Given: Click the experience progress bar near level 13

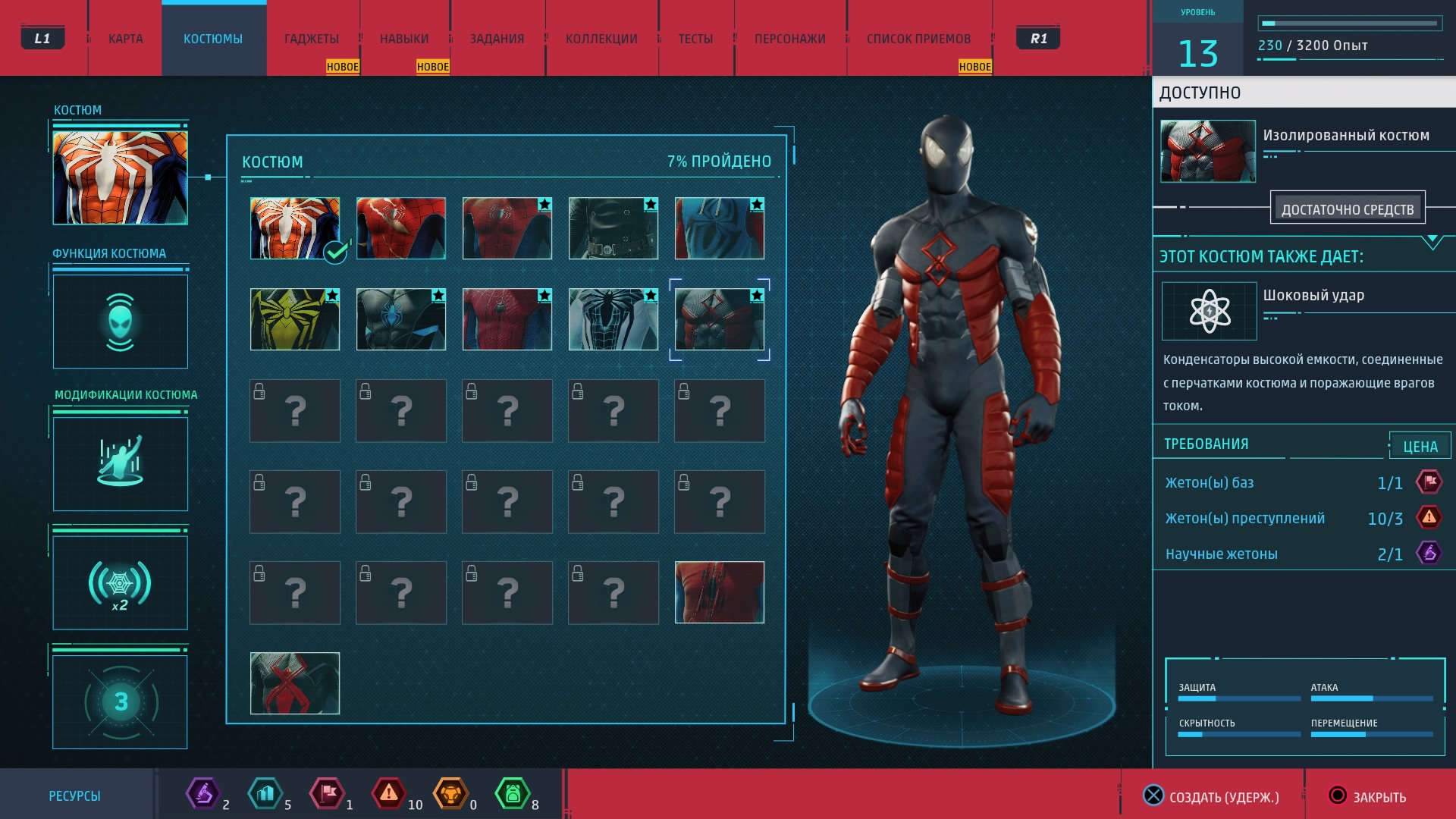Looking at the screenshot, I should pyautogui.click(x=1350, y=24).
